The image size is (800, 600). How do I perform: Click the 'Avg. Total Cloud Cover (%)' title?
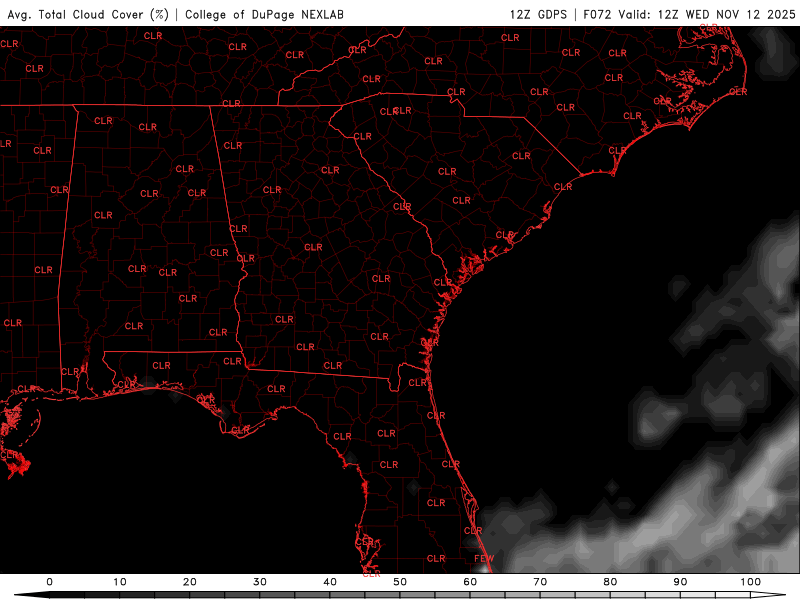tap(88, 14)
